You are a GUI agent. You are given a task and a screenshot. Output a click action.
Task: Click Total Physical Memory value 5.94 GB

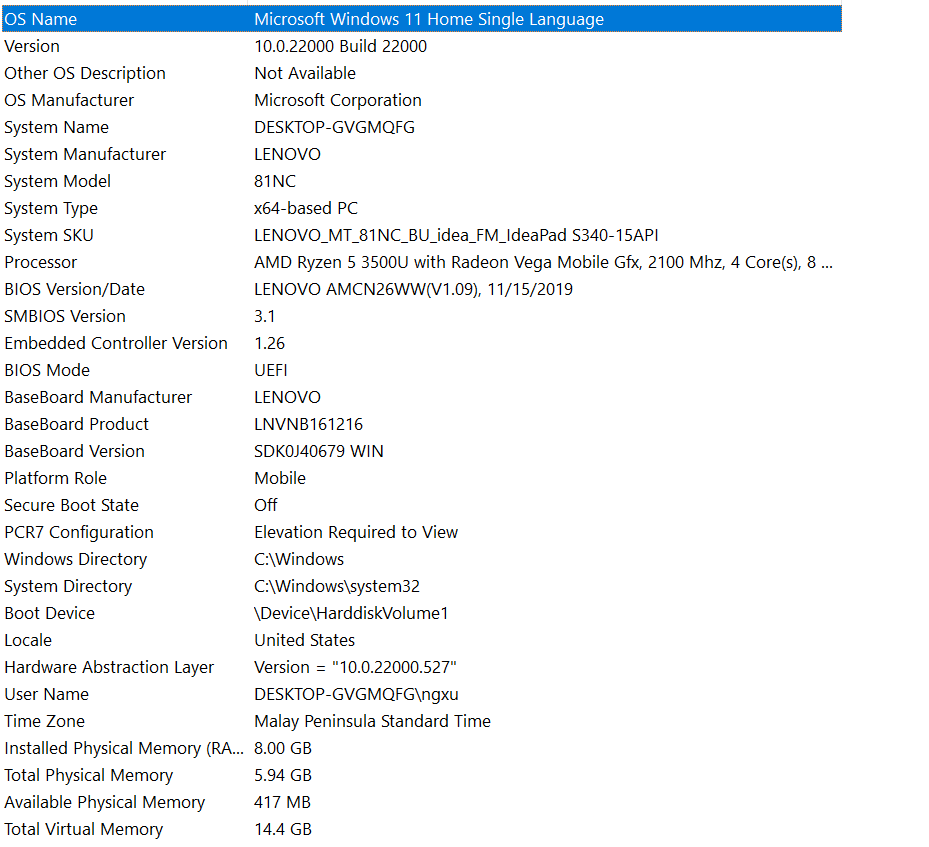283,775
